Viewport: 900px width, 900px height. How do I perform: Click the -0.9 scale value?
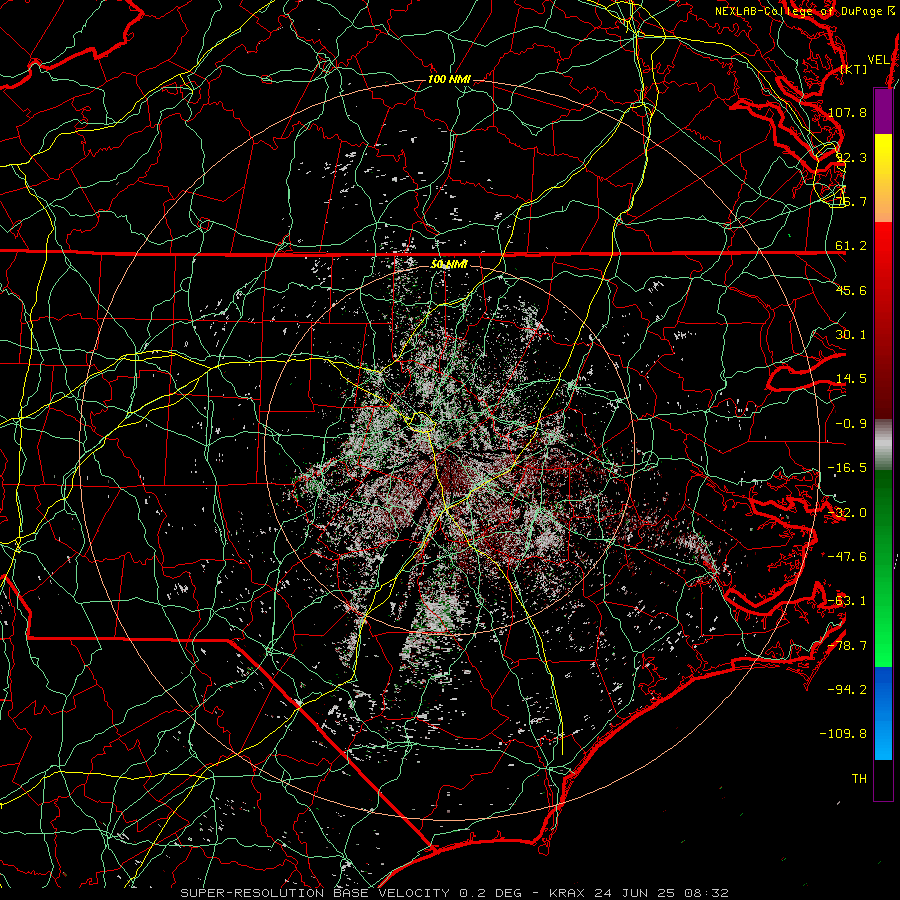pos(851,424)
